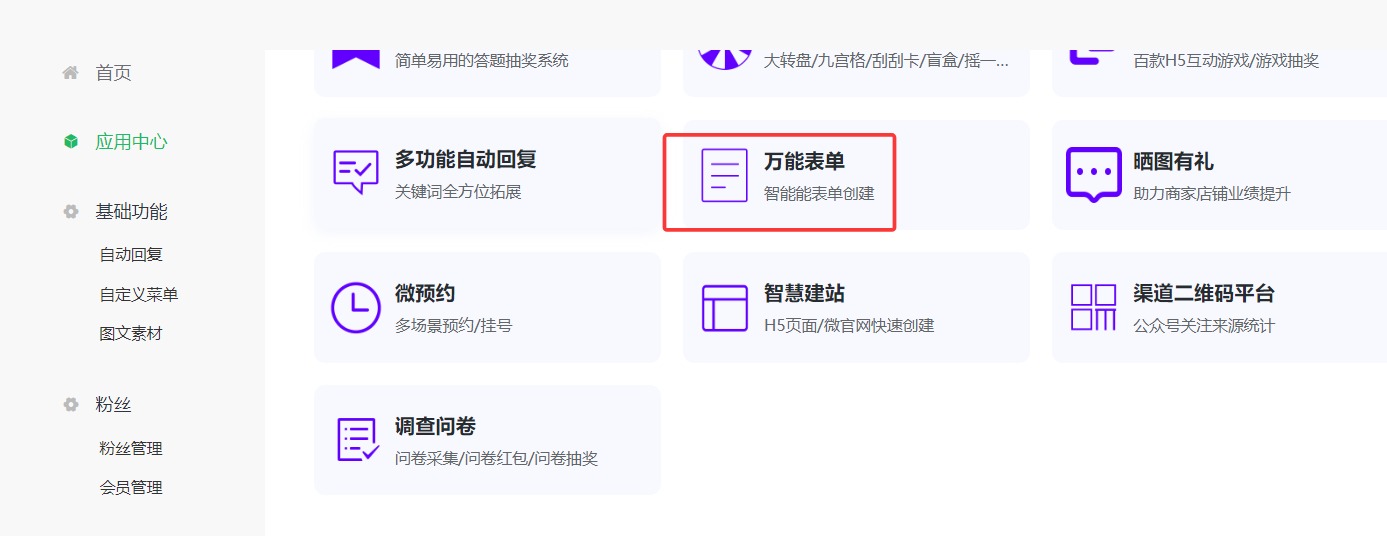
Task: Open the 晒图有礼 app title
Action: pos(1174,162)
